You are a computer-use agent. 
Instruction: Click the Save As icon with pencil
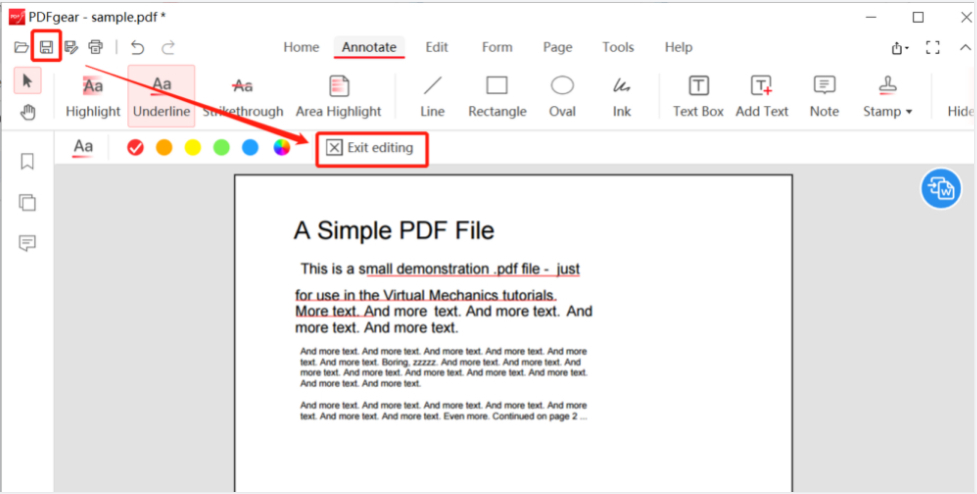71,47
